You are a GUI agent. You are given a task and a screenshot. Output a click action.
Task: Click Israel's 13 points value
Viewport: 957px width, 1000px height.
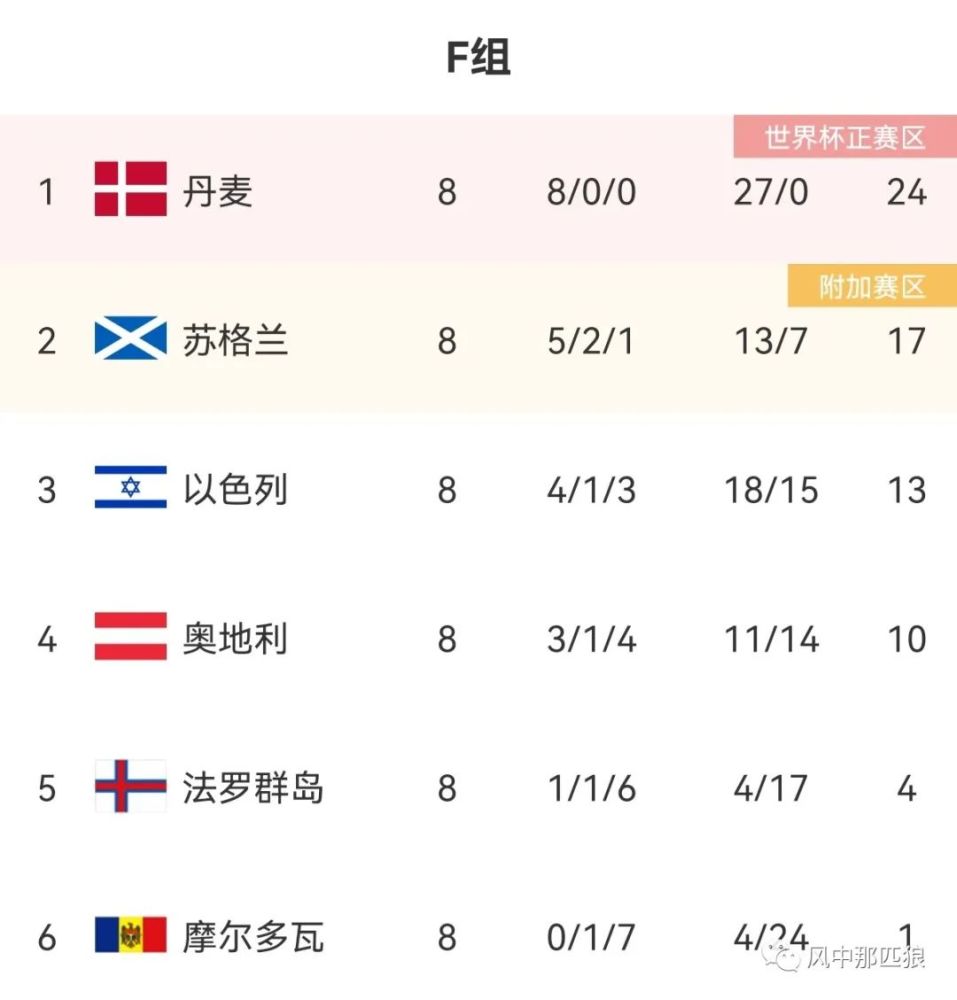coord(906,490)
